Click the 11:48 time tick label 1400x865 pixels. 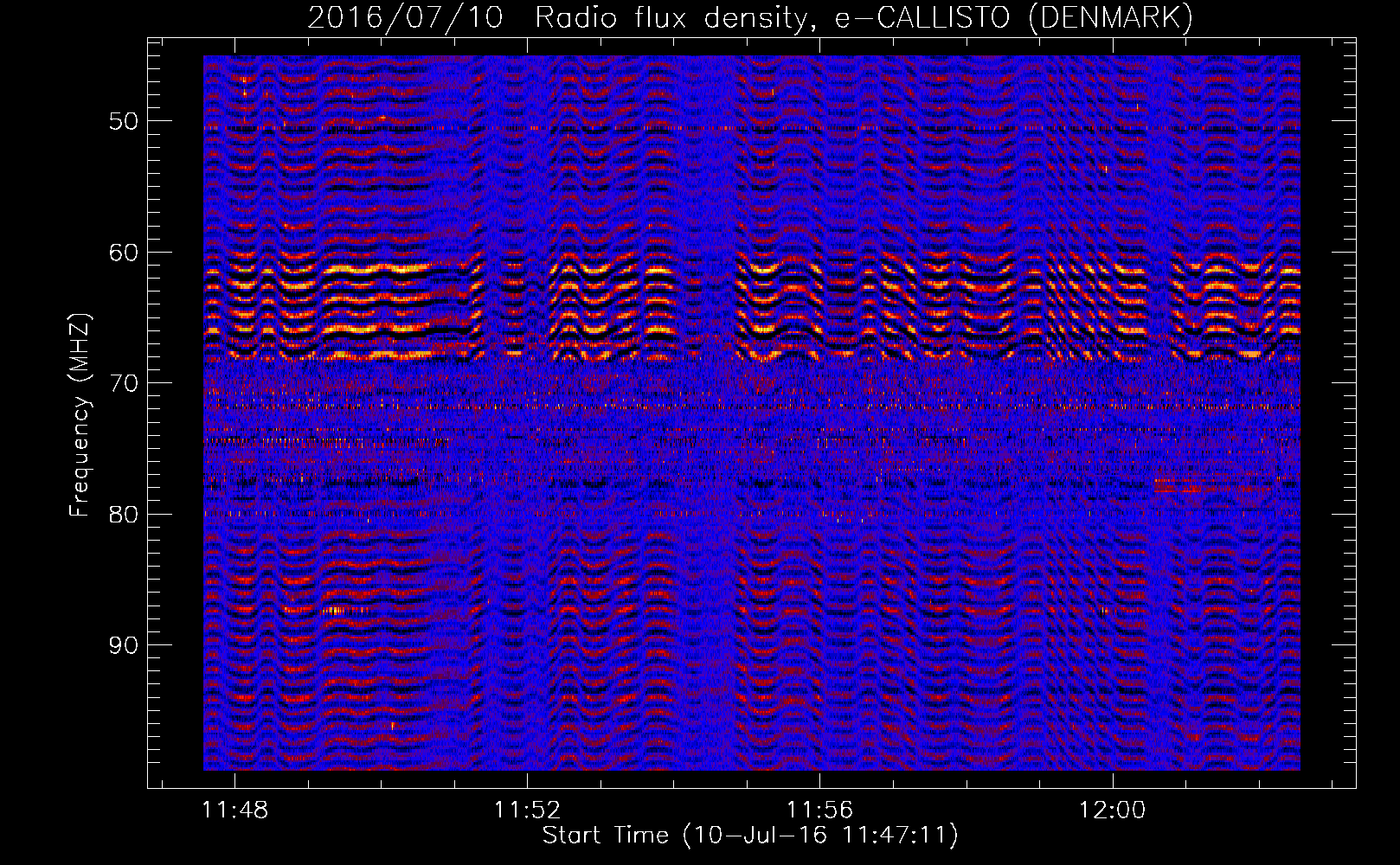[234, 810]
